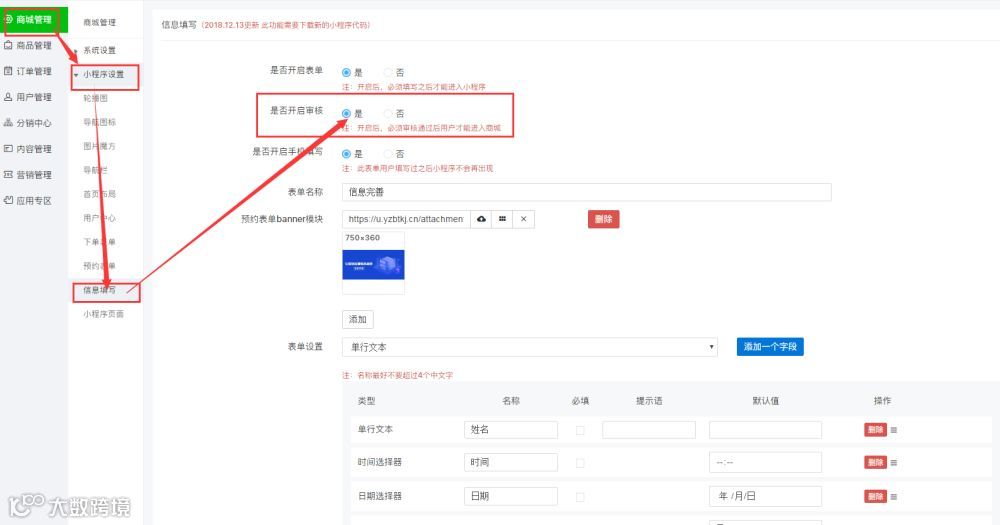The width and height of the screenshot is (1000, 525).
Task: Click the 日期 name input field
Action: point(511,496)
